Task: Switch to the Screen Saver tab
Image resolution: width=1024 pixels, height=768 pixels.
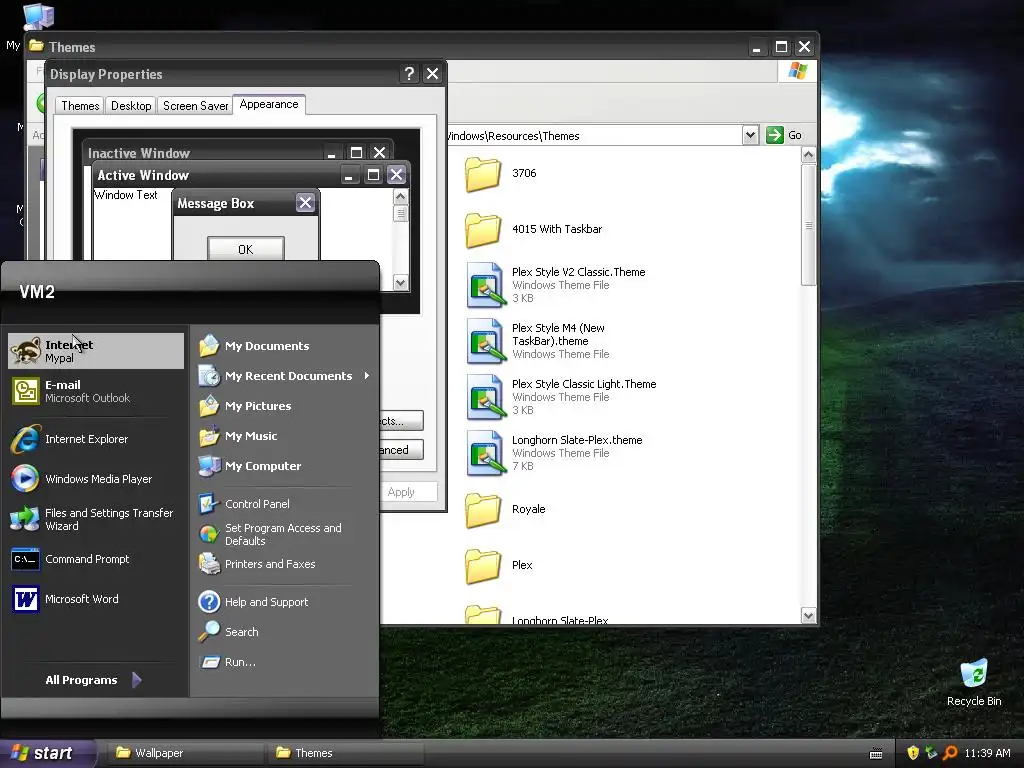Action: [x=195, y=106]
